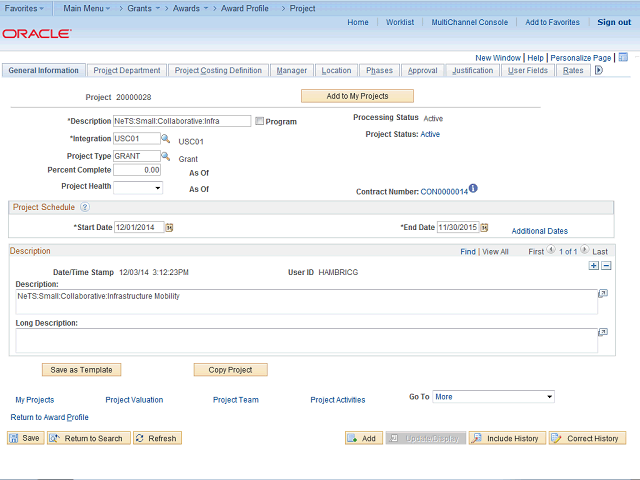Open Integration lookup magnifier icon

(167, 139)
